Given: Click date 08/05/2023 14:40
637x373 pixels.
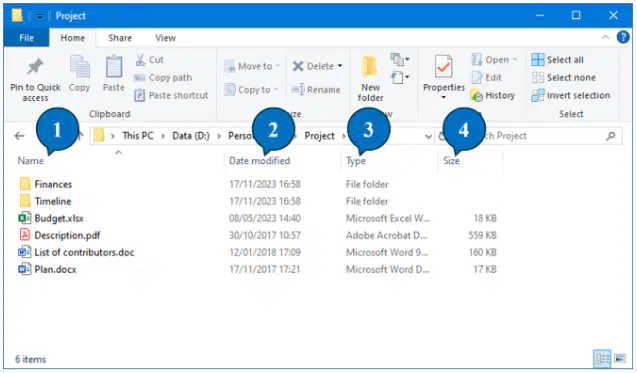Looking at the screenshot, I should pyautogui.click(x=265, y=218).
